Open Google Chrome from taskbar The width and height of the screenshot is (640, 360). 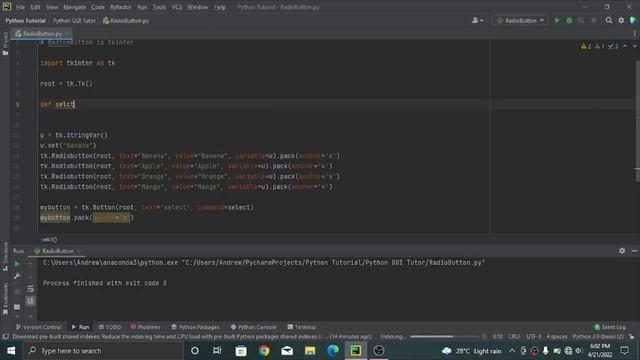coord(264,351)
